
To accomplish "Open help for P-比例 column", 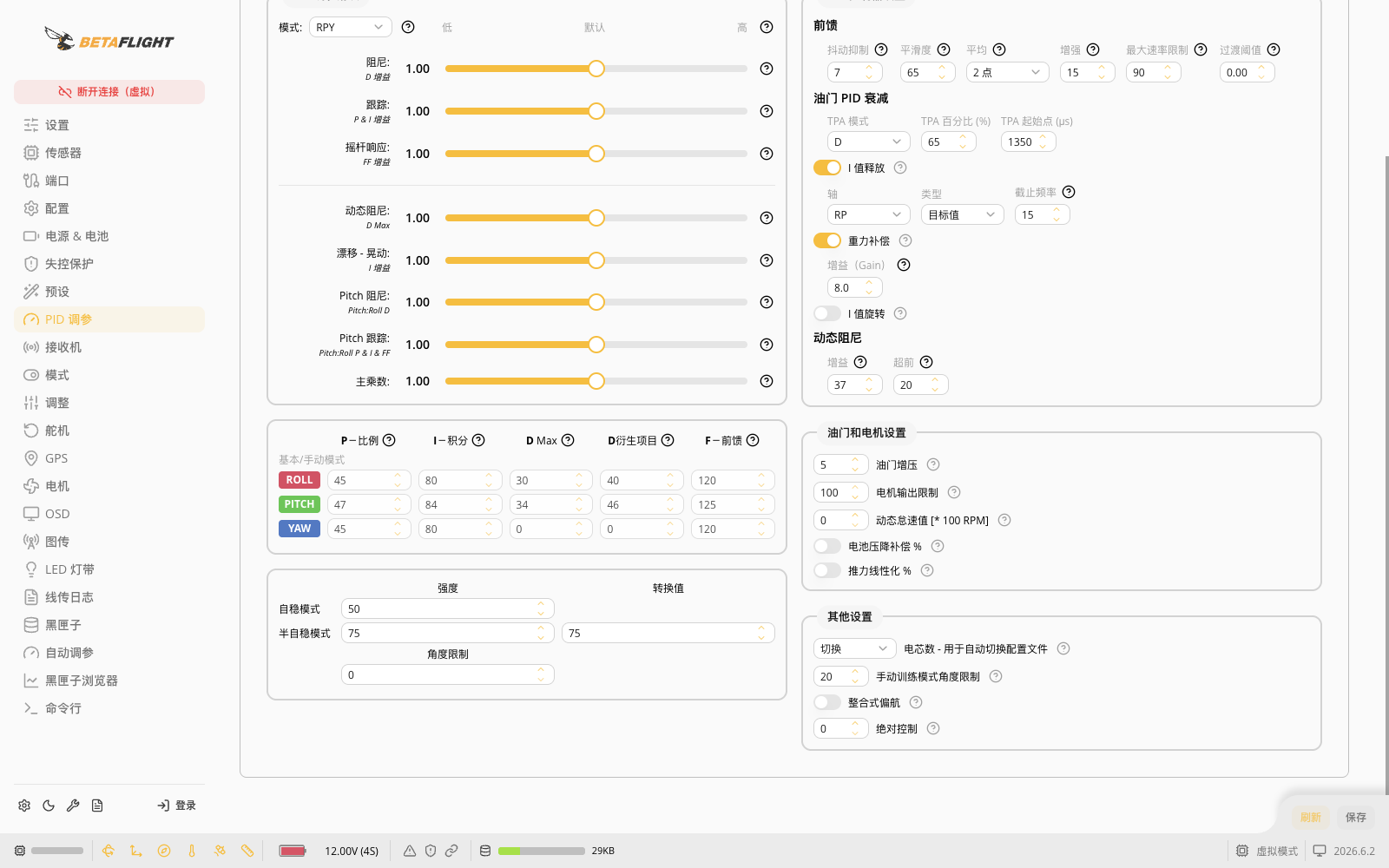I will pos(389,440).
